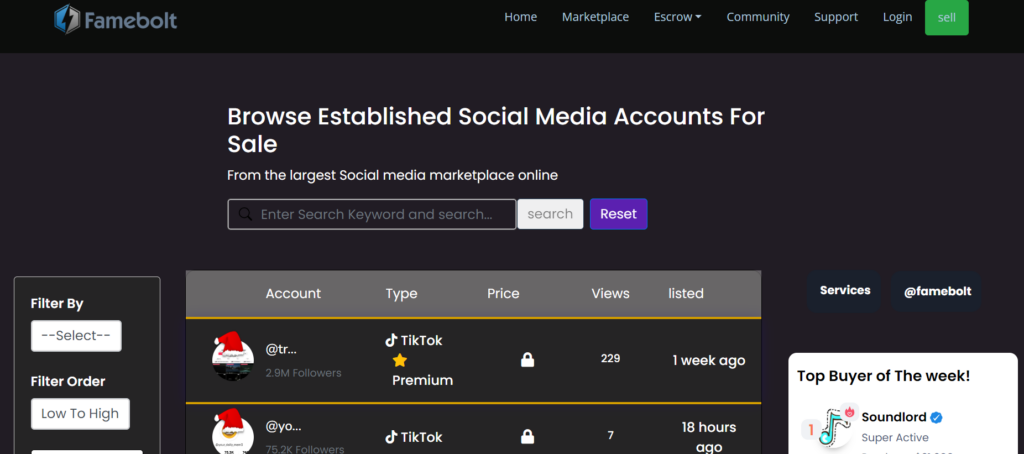The width and height of the screenshot is (1024, 454).
Task: Click the Login link
Action: [897, 17]
